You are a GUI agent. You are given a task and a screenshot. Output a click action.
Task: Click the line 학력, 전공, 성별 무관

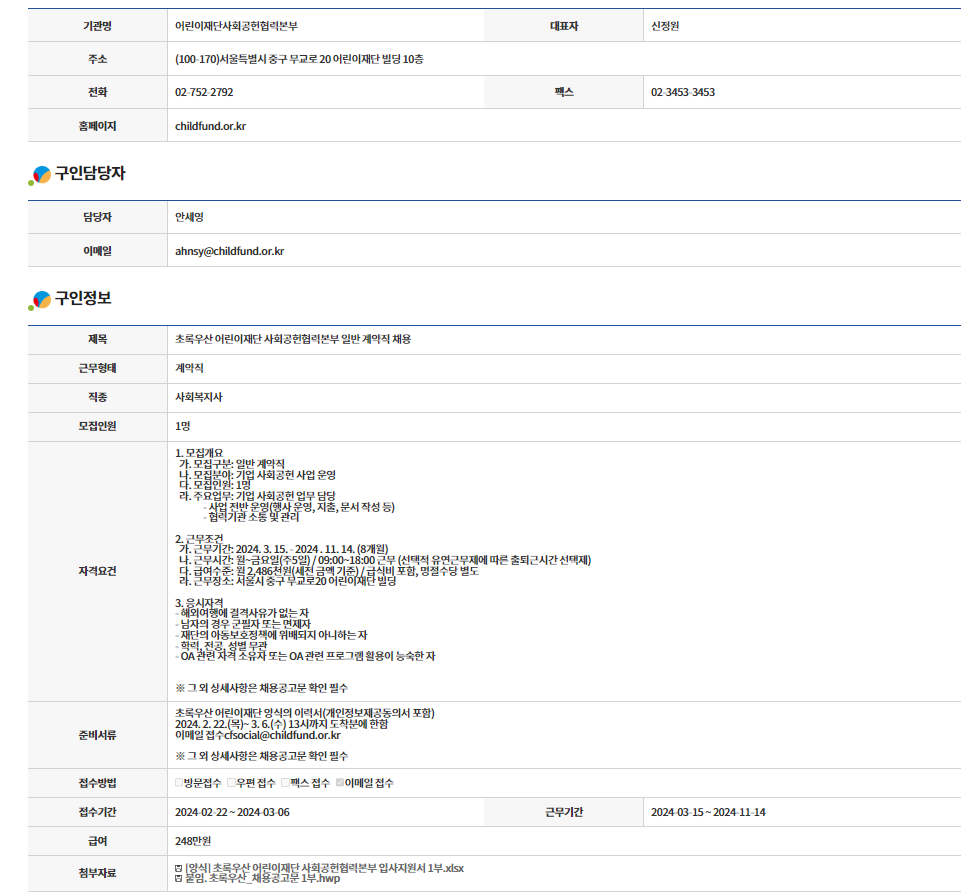coord(221,646)
